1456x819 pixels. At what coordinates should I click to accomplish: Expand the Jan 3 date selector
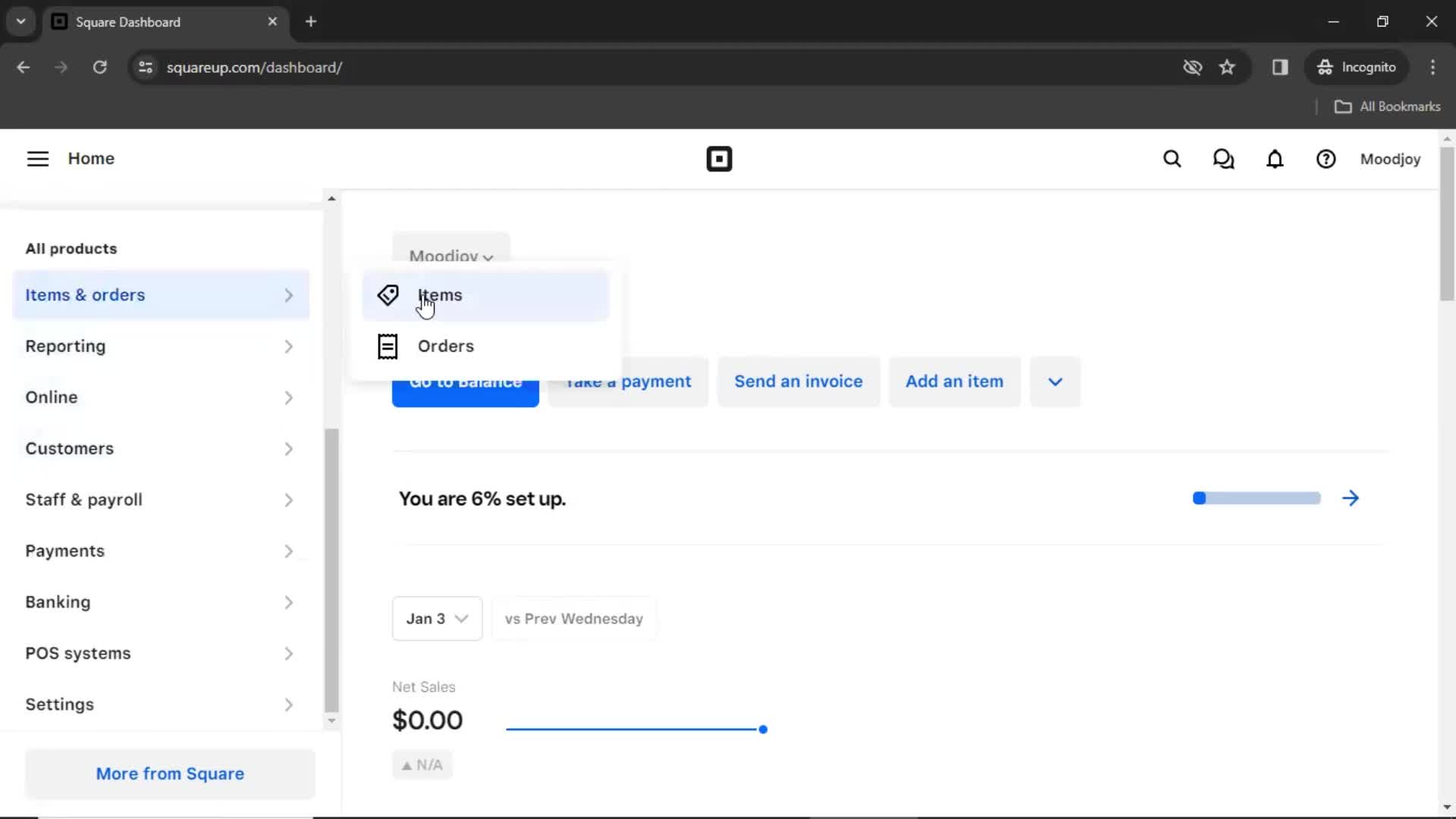[x=436, y=618]
